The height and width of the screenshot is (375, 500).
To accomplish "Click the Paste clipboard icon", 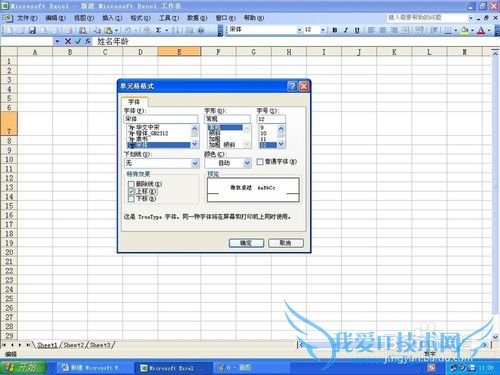I will tap(108, 30).
